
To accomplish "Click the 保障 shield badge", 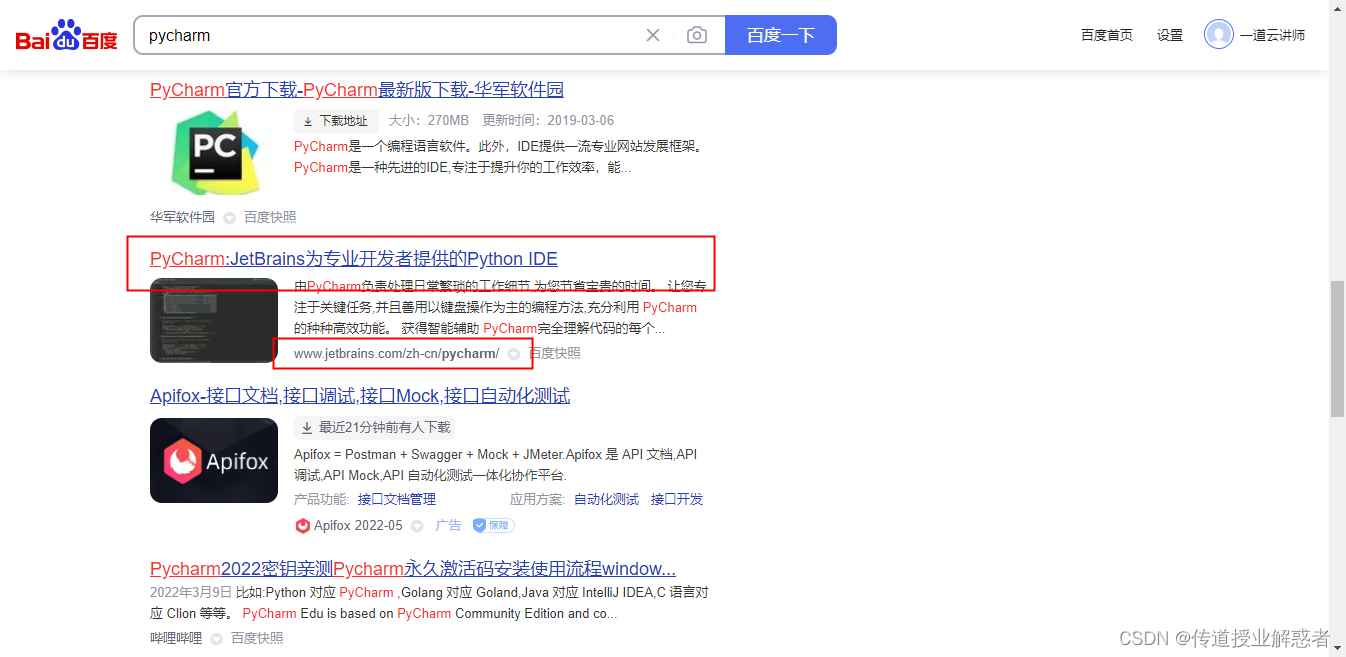I will tap(493, 525).
